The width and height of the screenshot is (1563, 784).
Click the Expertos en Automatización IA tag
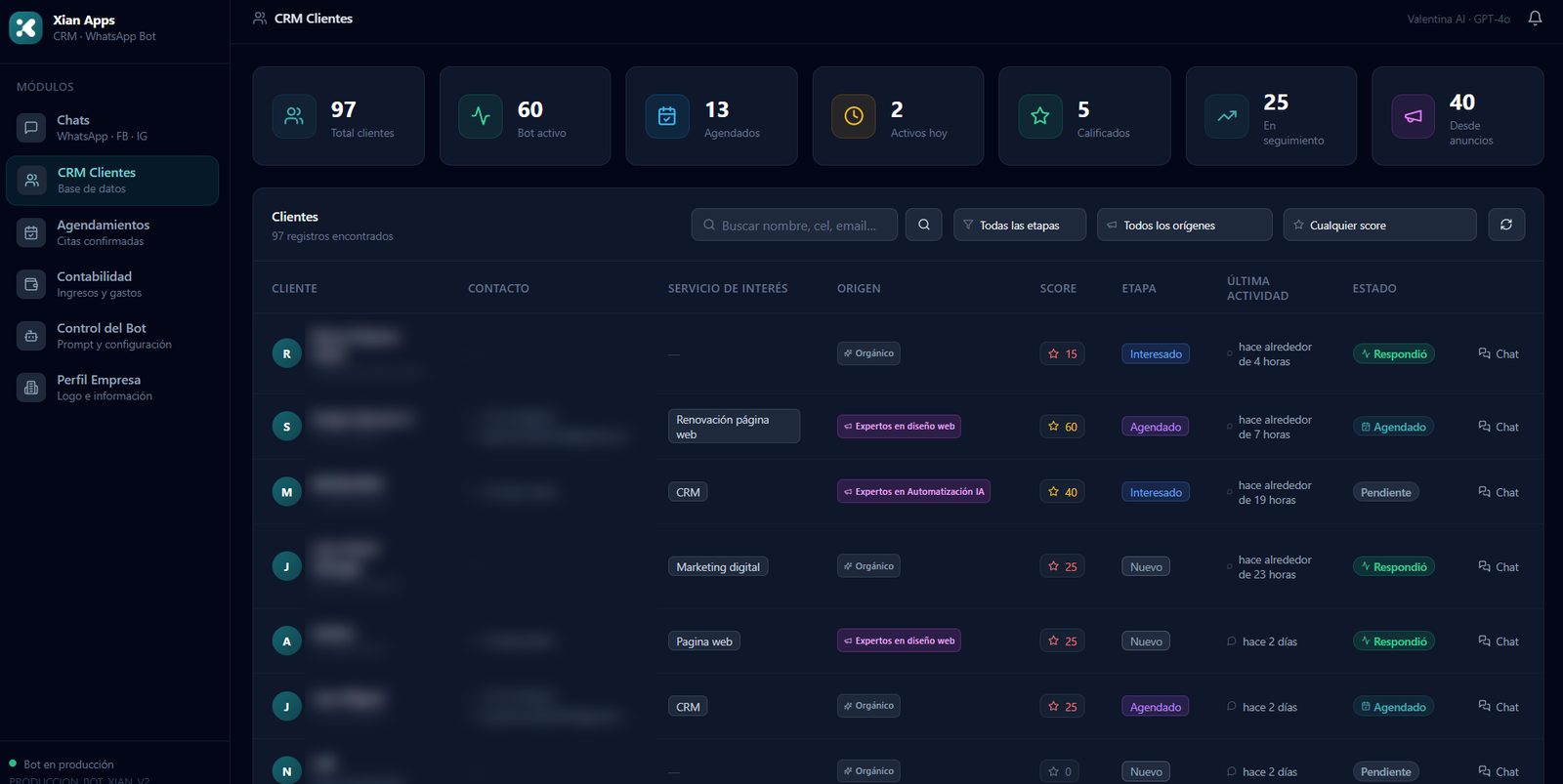point(913,491)
